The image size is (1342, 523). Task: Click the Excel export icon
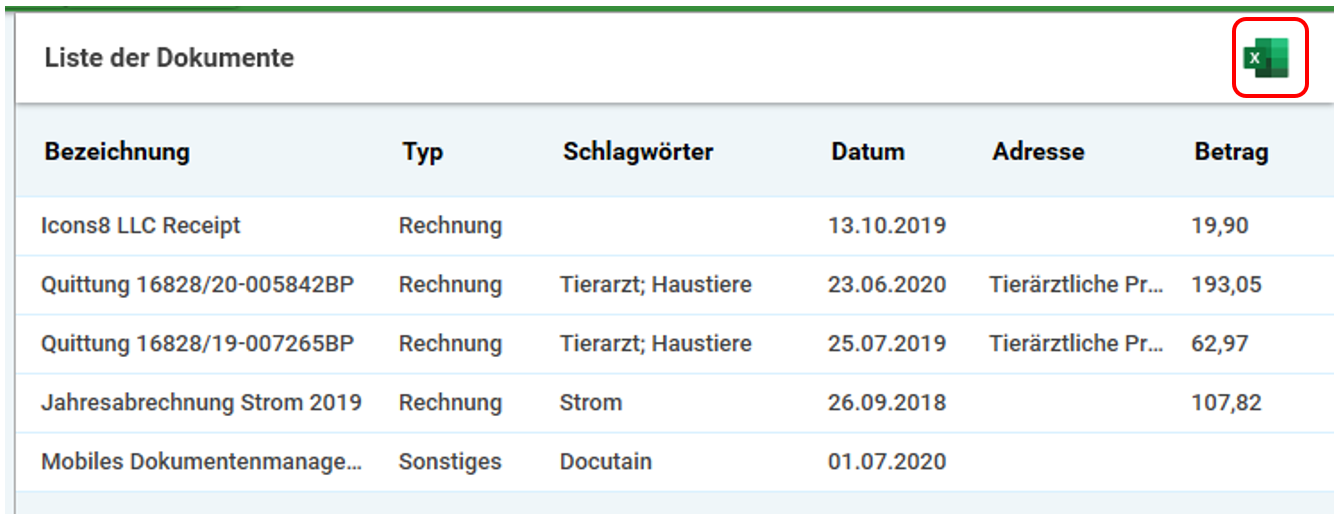click(1266, 58)
